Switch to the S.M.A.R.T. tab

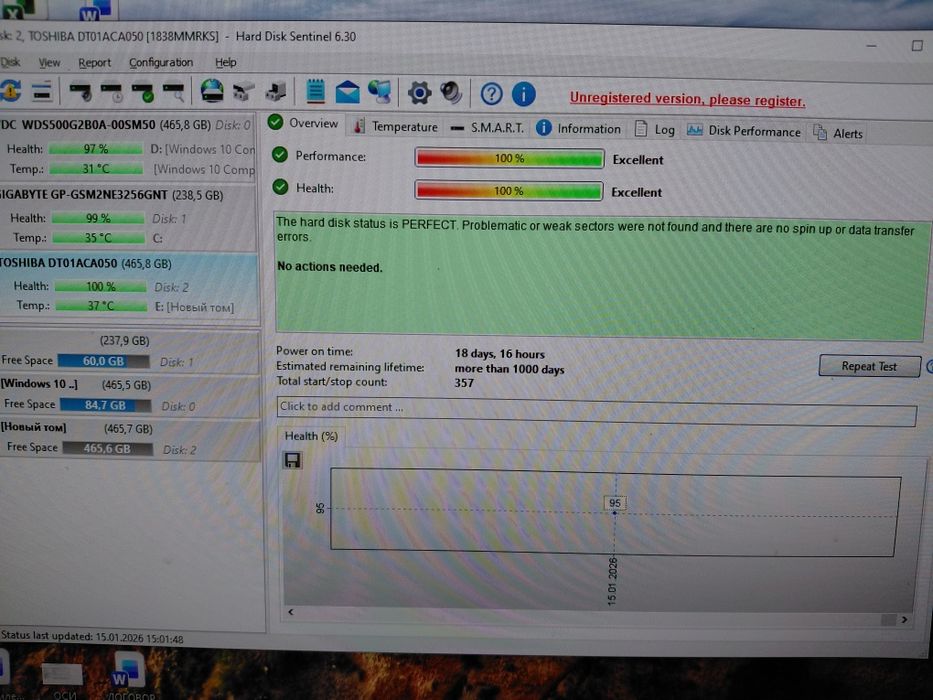point(487,128)
